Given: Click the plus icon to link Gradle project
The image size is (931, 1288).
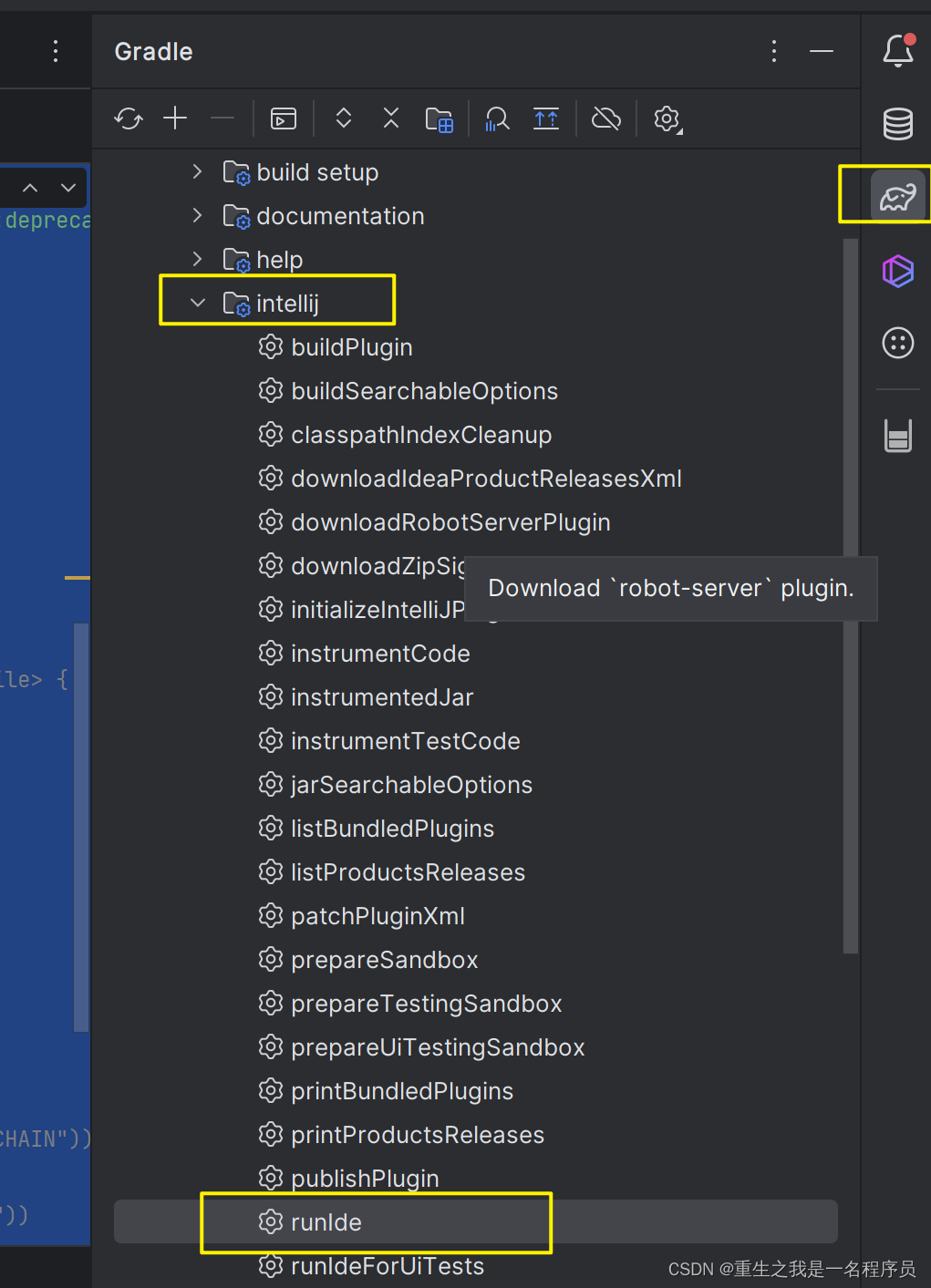Looking at the screenshot, I should click(175, 118).
